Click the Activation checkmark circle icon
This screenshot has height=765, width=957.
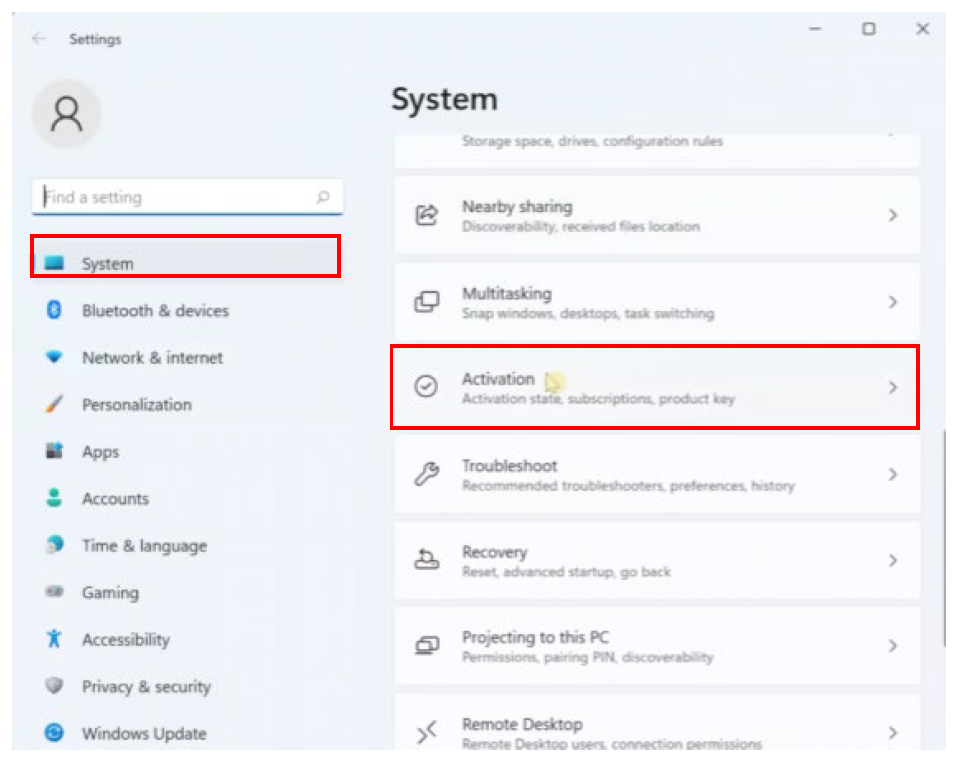(x=427, y=387)
